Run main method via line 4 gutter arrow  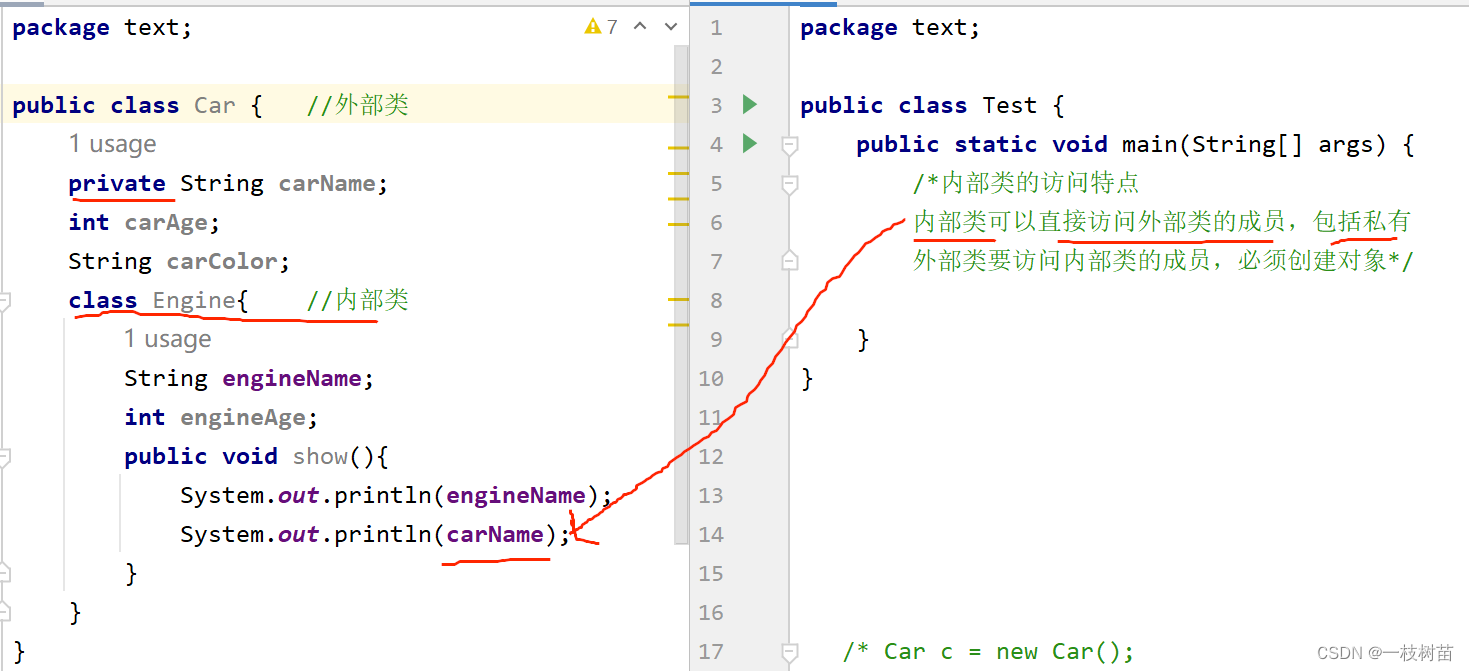[750, 143]
